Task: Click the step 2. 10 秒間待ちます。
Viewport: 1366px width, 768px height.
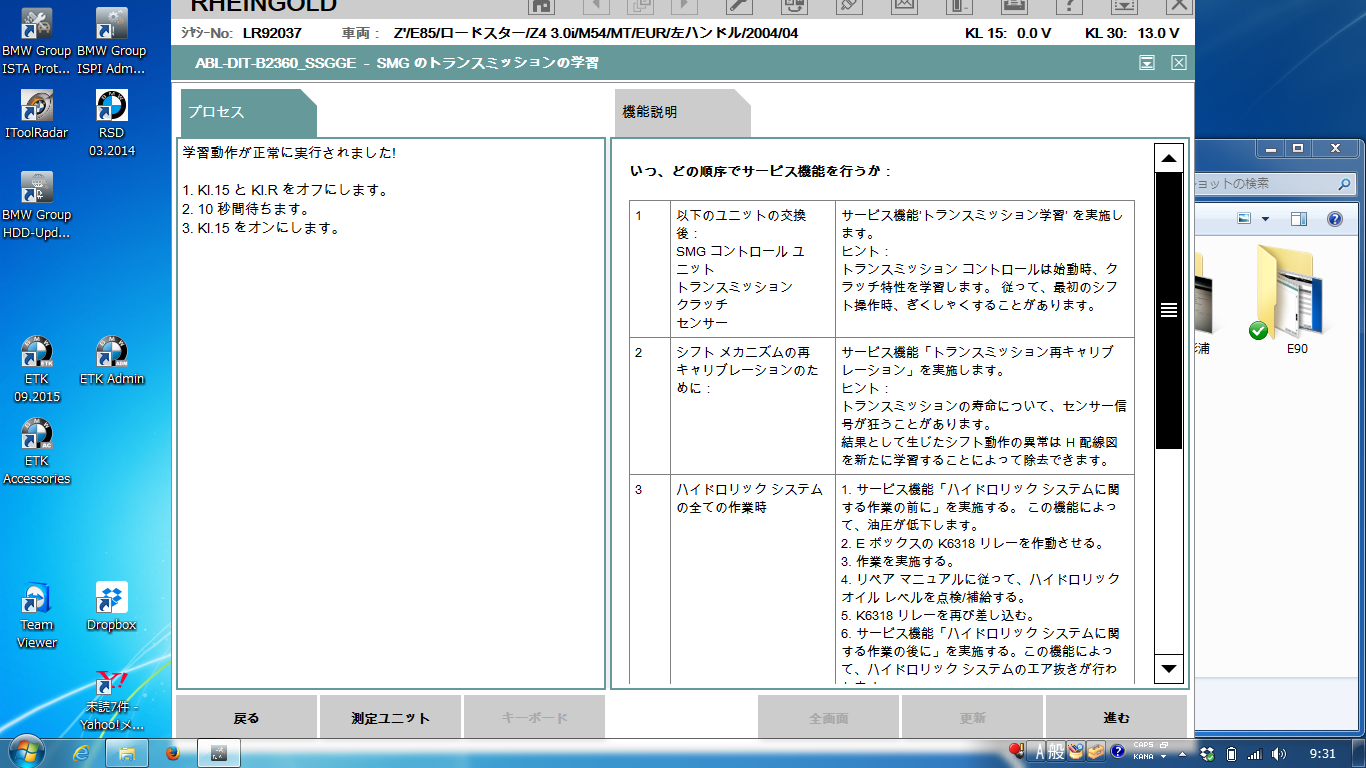Action: coord(246,209)
